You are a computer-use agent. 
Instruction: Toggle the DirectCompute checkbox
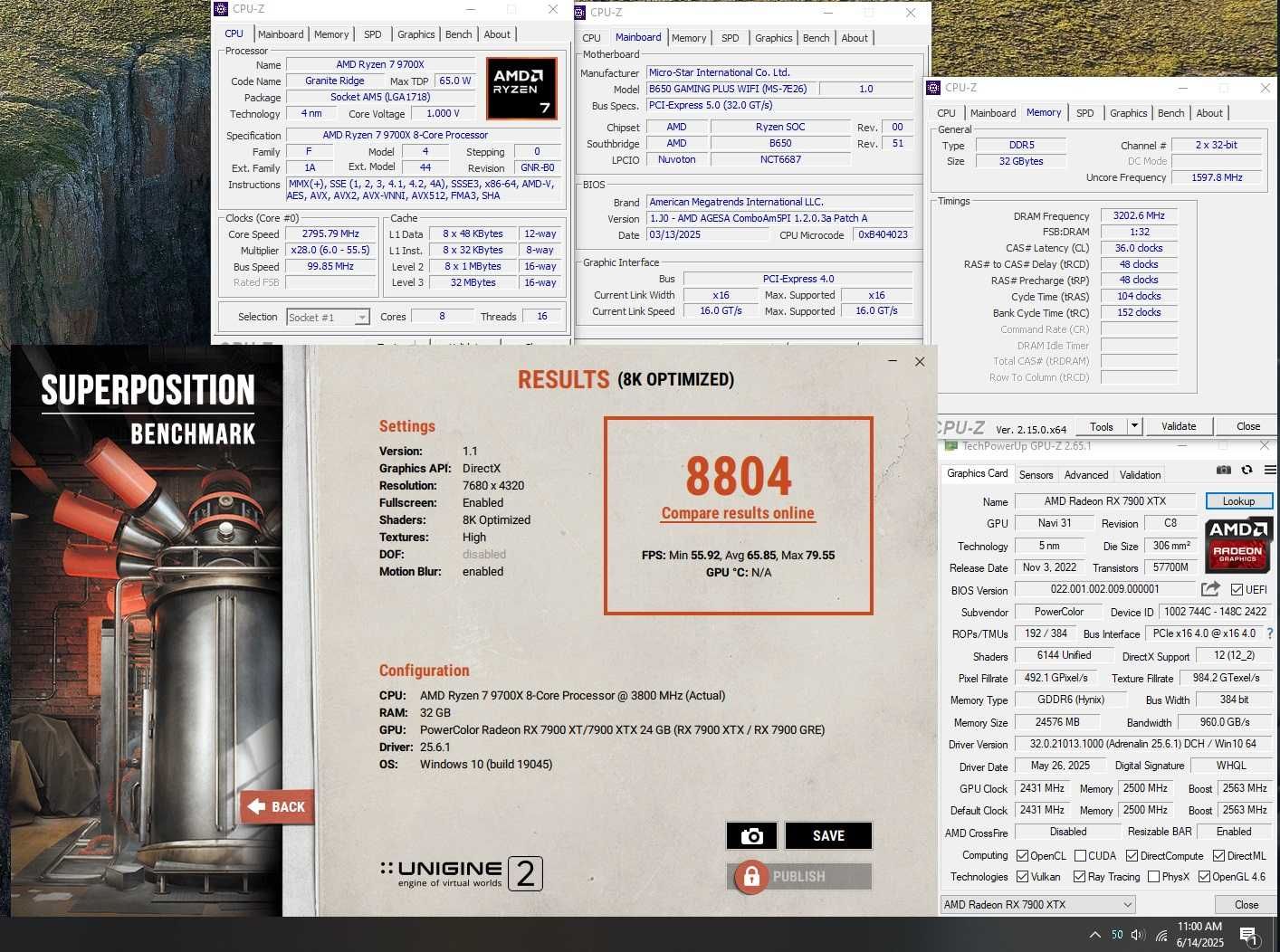(1132, 856)
